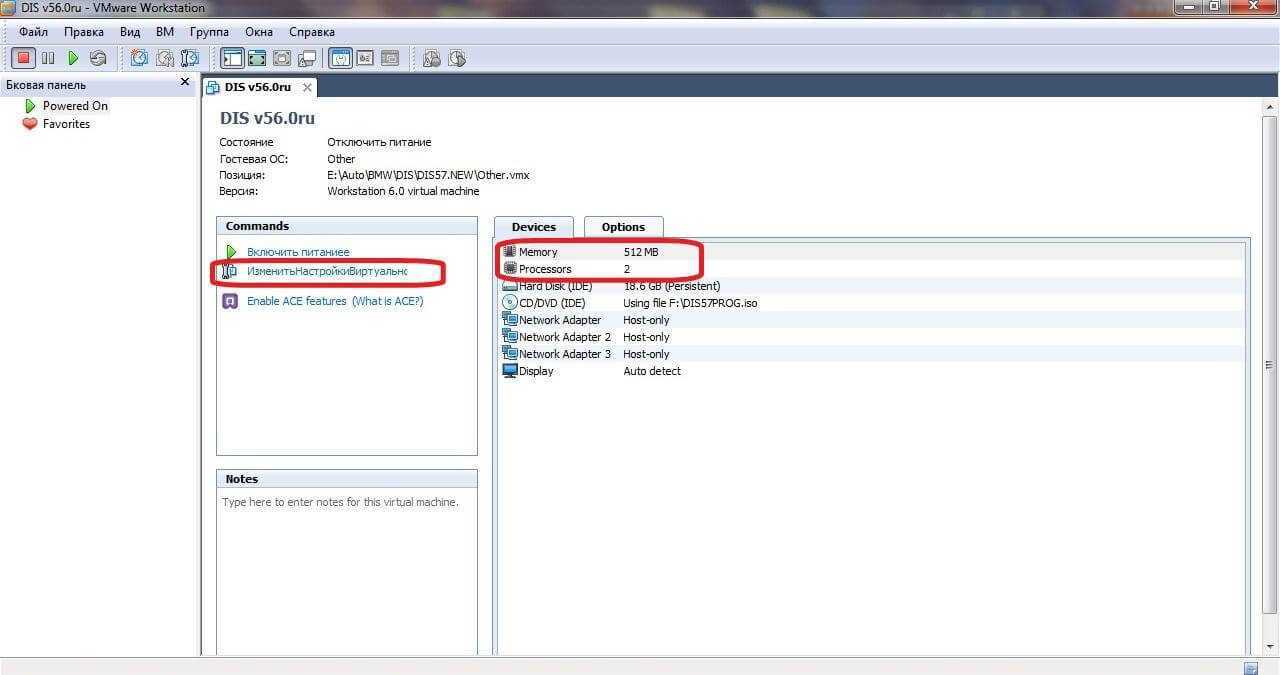This screenshot has width=1280, height=675.
Task: Click the vertical scrollbar on the right
Action: tap(1270, 360)
